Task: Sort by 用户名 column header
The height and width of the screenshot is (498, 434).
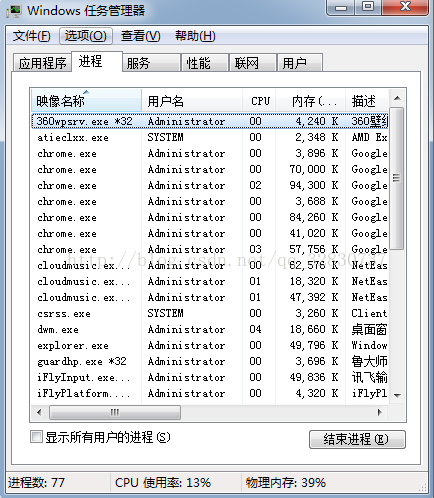Action: tap(192, 101)
